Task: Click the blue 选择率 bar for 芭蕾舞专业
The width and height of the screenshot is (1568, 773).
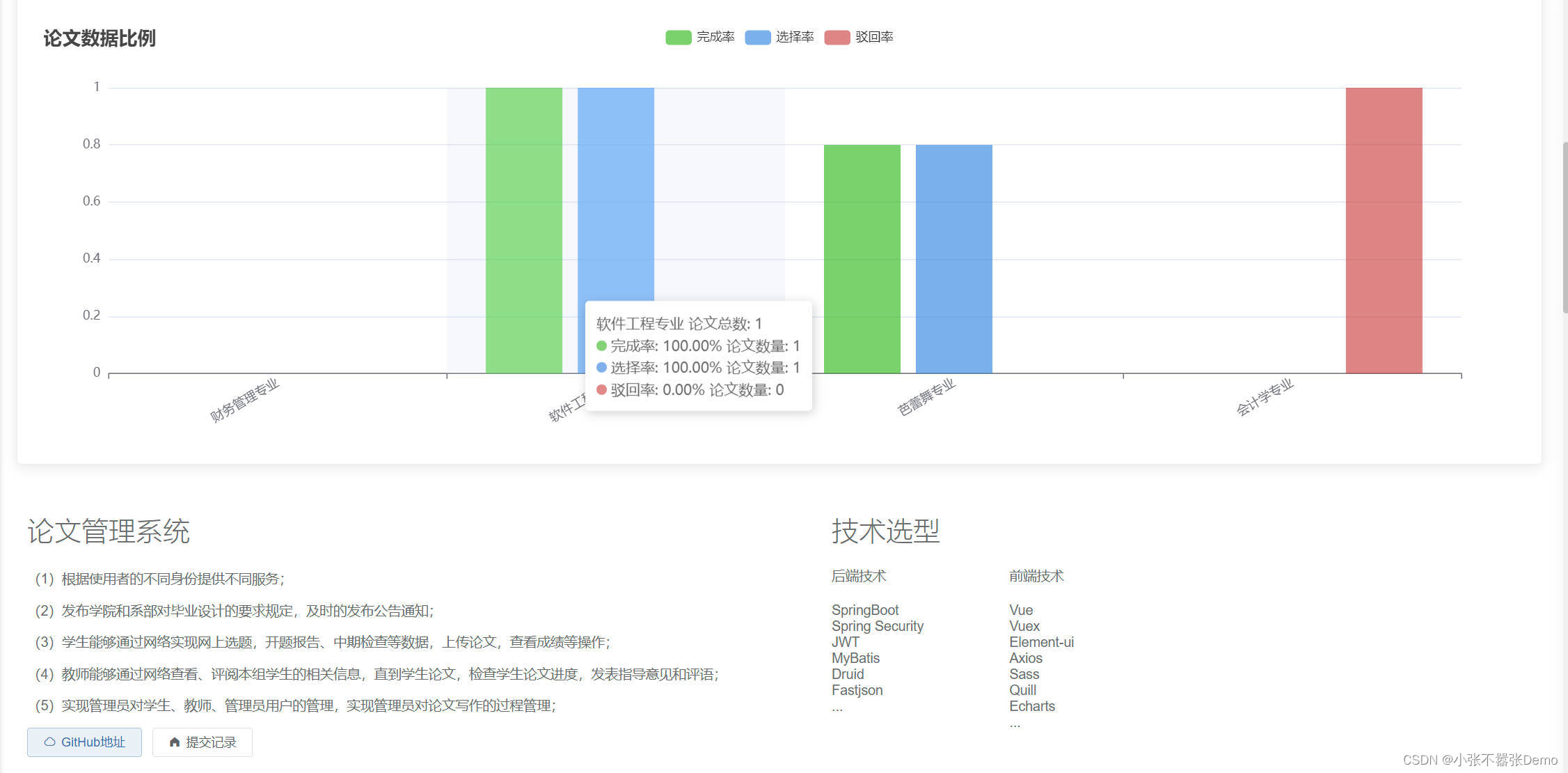Action: (x=953, y=258)
